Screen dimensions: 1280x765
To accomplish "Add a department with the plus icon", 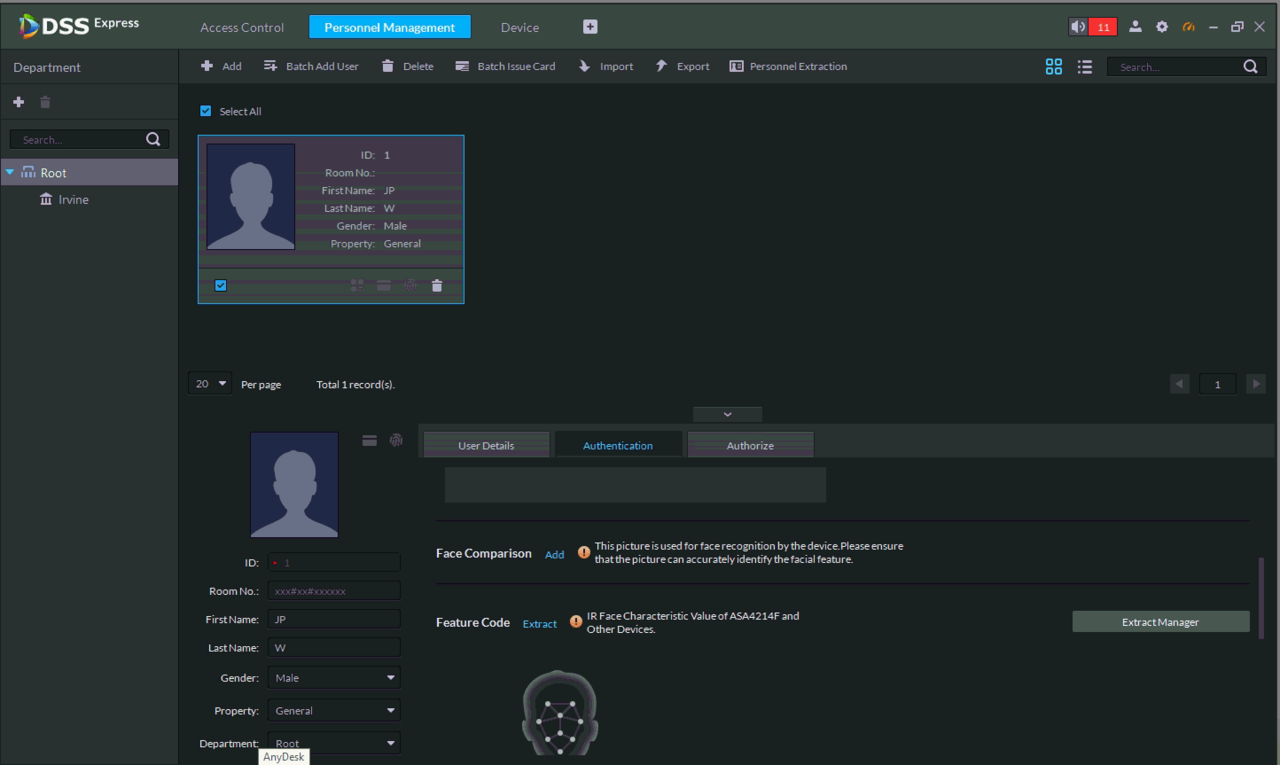I will click(18, 102).
